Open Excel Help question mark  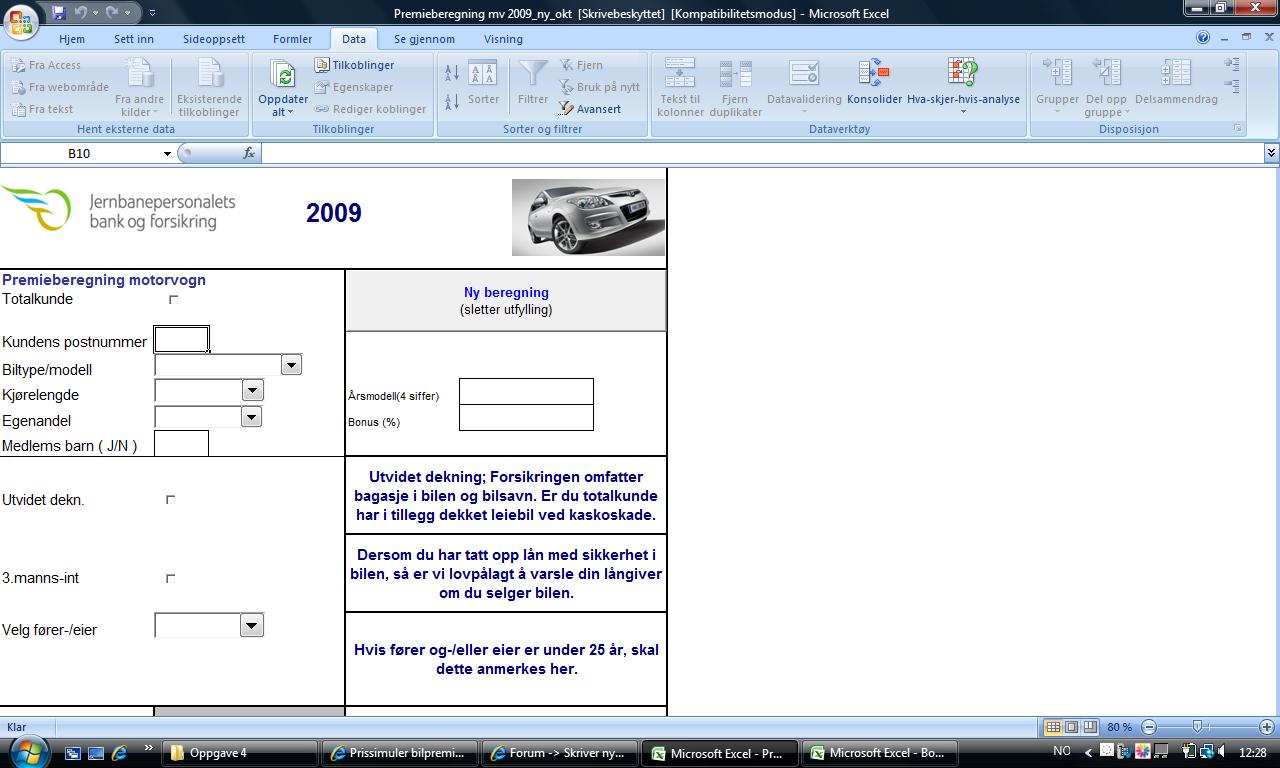(x=1203, y=38)
